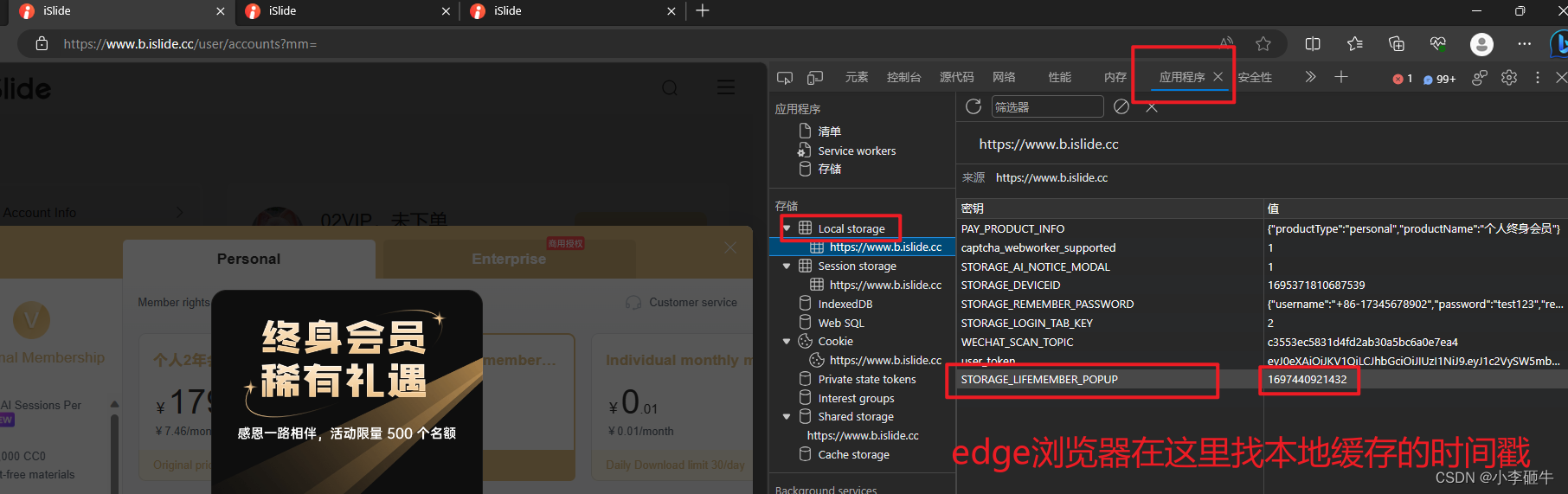Collapse the Shared storage tree node
Image resolution: width=1568 pixels, height=494 pixels.
(x=787, y=417)
